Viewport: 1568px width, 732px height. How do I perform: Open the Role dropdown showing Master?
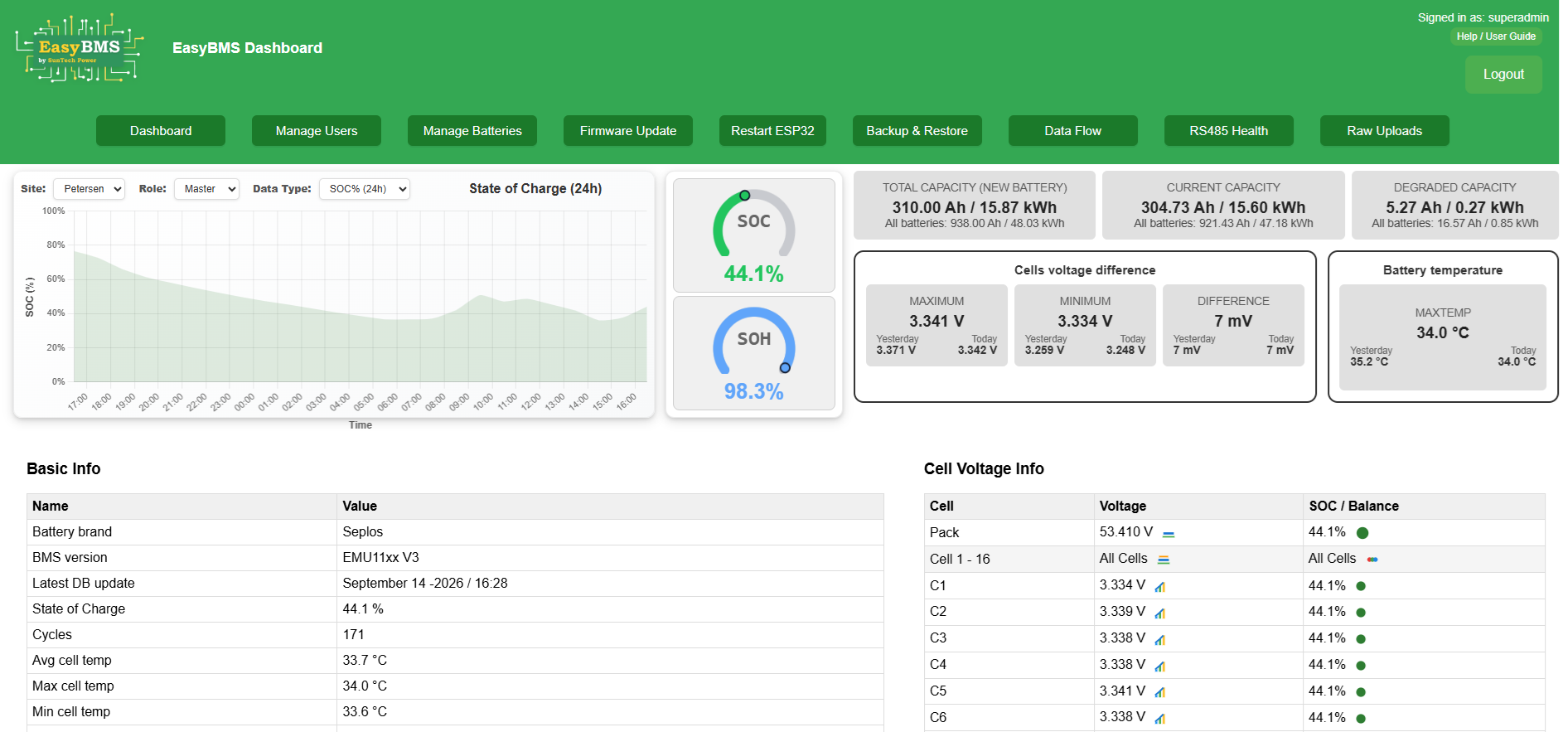coord(207,189)
